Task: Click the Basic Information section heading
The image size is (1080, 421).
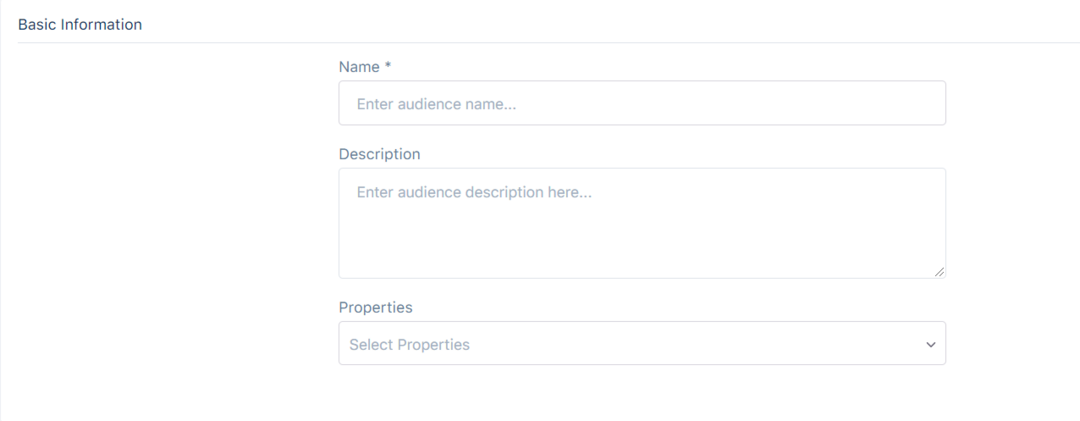Action: [80, 25]
